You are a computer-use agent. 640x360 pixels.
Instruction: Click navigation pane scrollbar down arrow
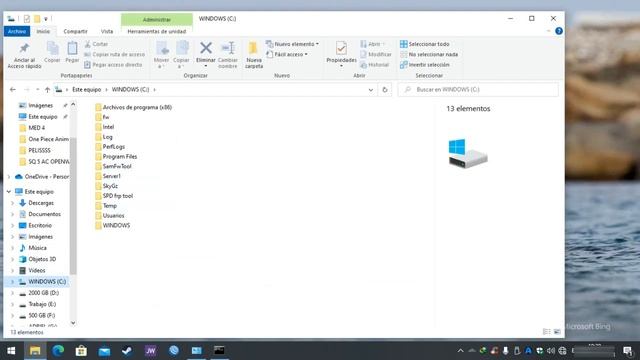[x=73, y=323]
